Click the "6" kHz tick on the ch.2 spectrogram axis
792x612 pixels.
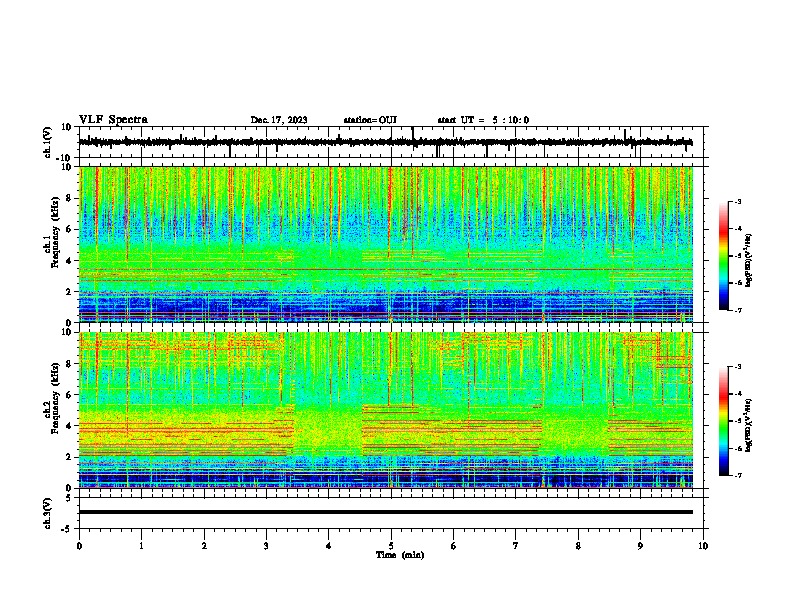pyautogui.click(x=69, y=395)
